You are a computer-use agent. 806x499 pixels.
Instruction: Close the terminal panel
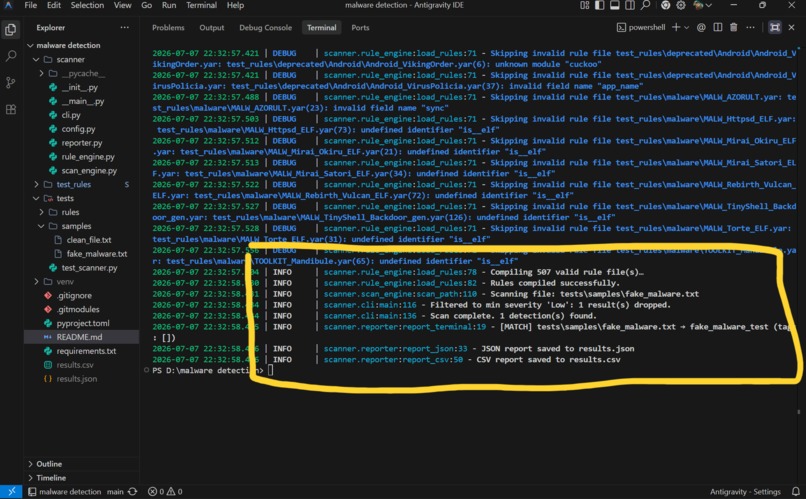click(x=792, y=27)
